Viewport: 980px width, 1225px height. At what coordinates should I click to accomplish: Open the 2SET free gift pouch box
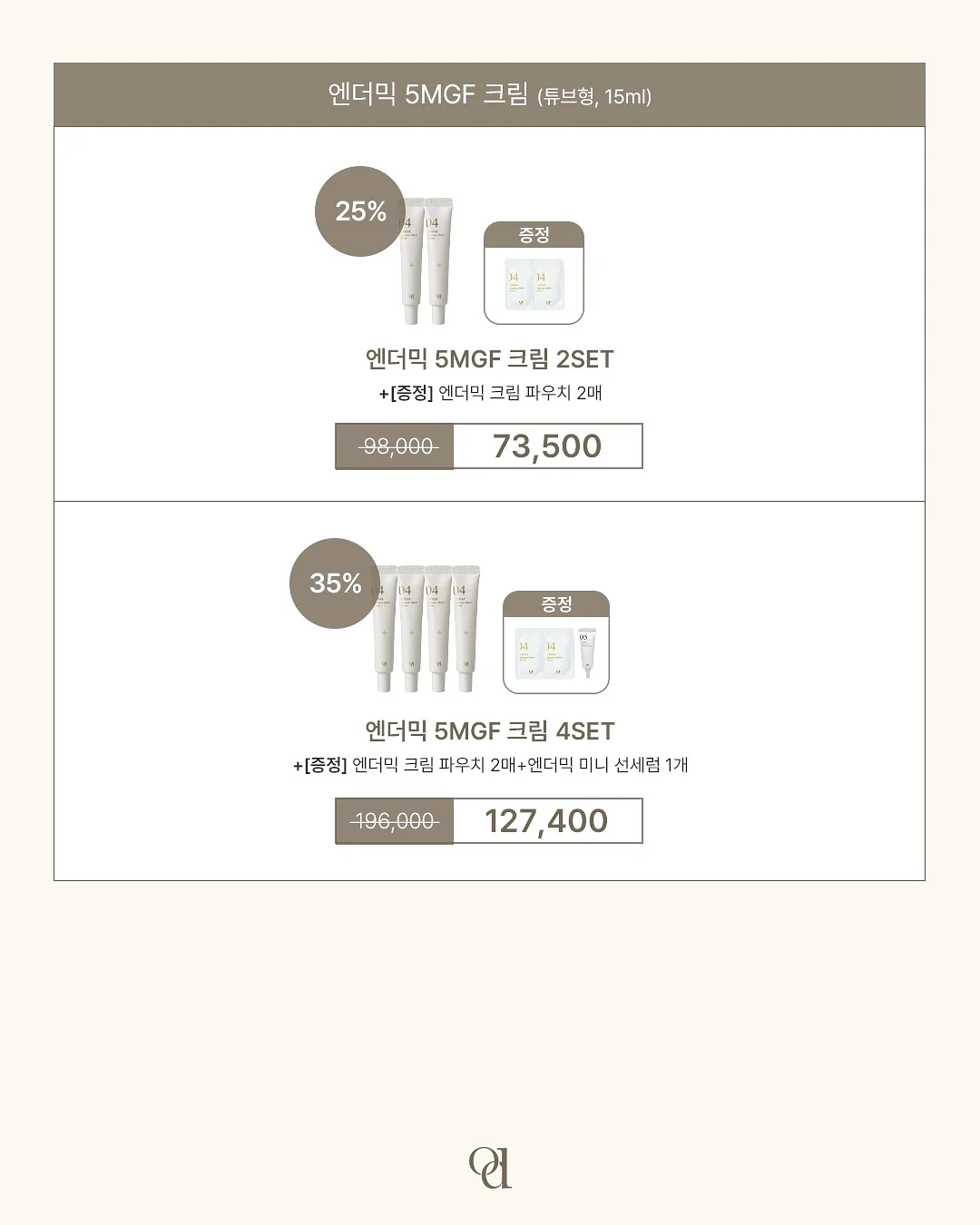534,273
